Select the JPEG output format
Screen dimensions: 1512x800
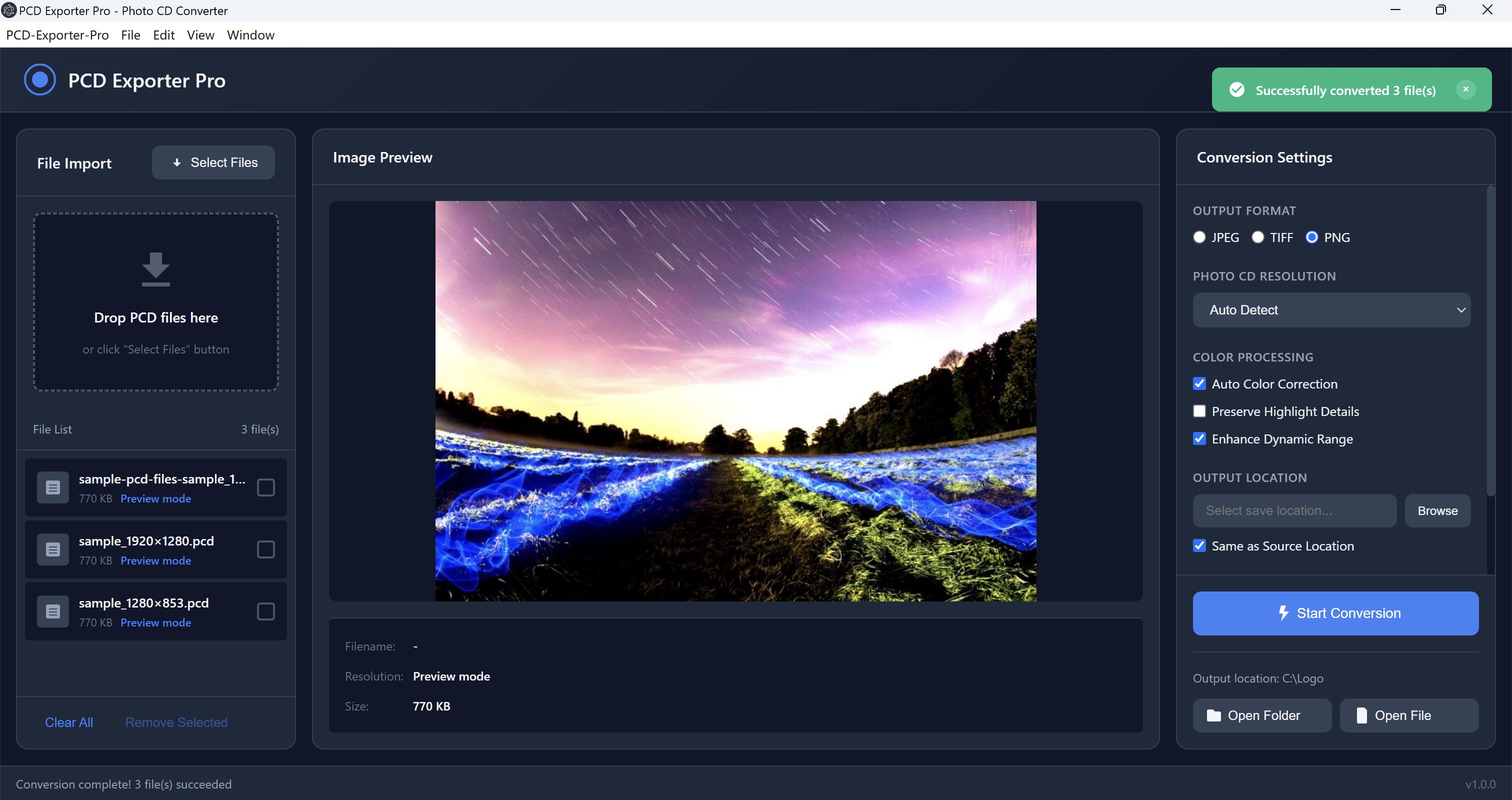(1199, 237)
